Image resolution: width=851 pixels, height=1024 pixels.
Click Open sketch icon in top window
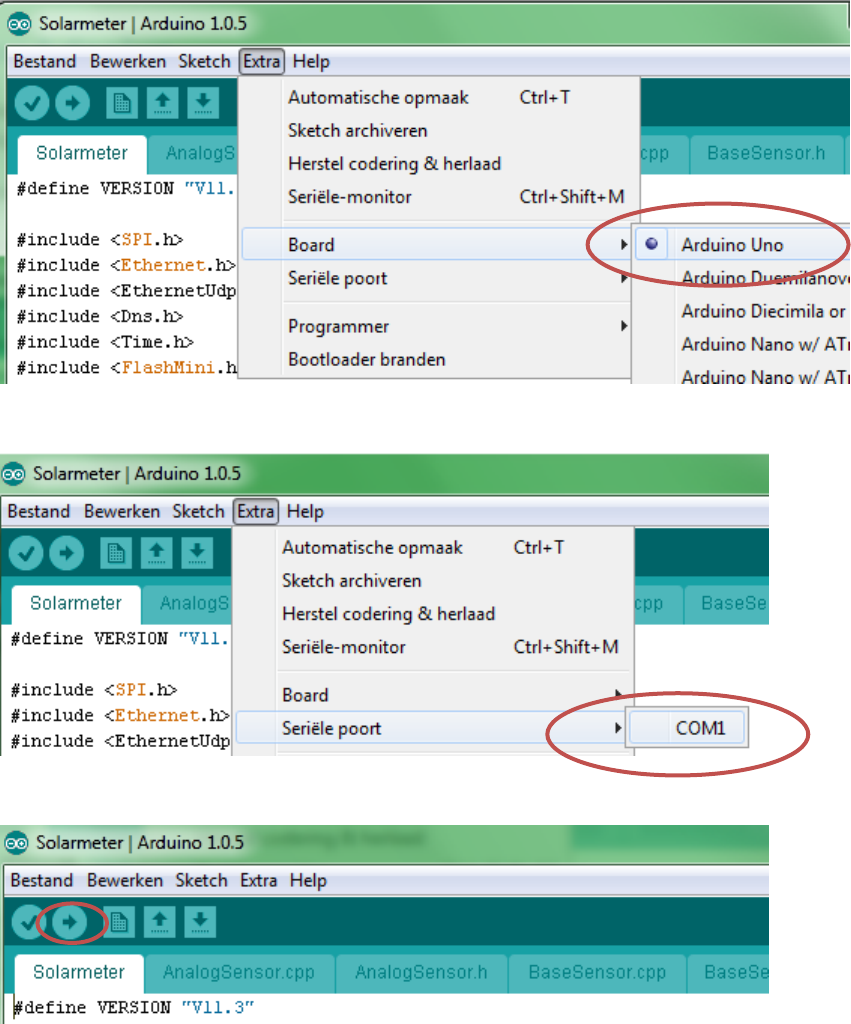pyautogui.click(x=163, y=103)
